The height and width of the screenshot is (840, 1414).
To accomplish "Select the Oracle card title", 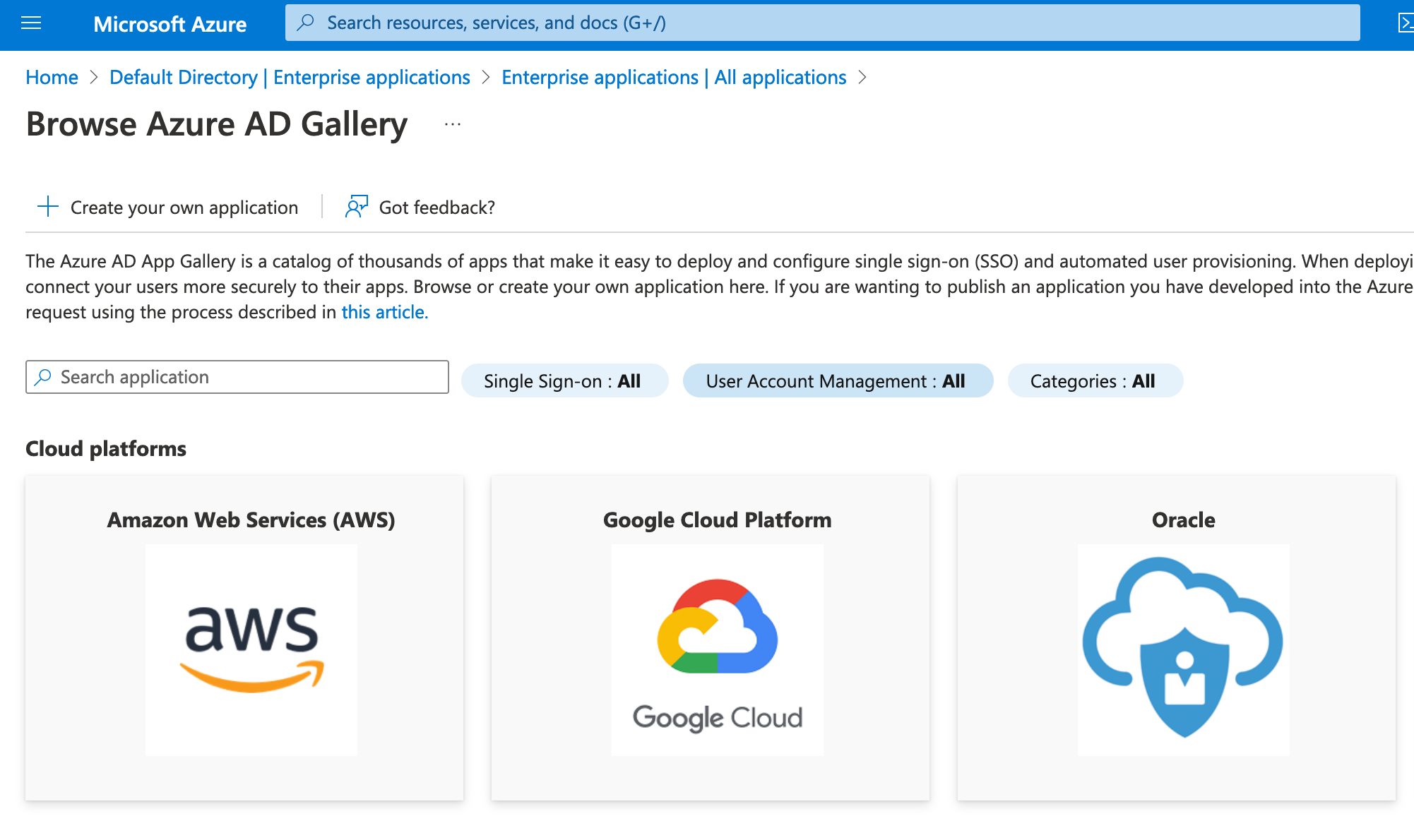I will click(x=1184, y=520).
